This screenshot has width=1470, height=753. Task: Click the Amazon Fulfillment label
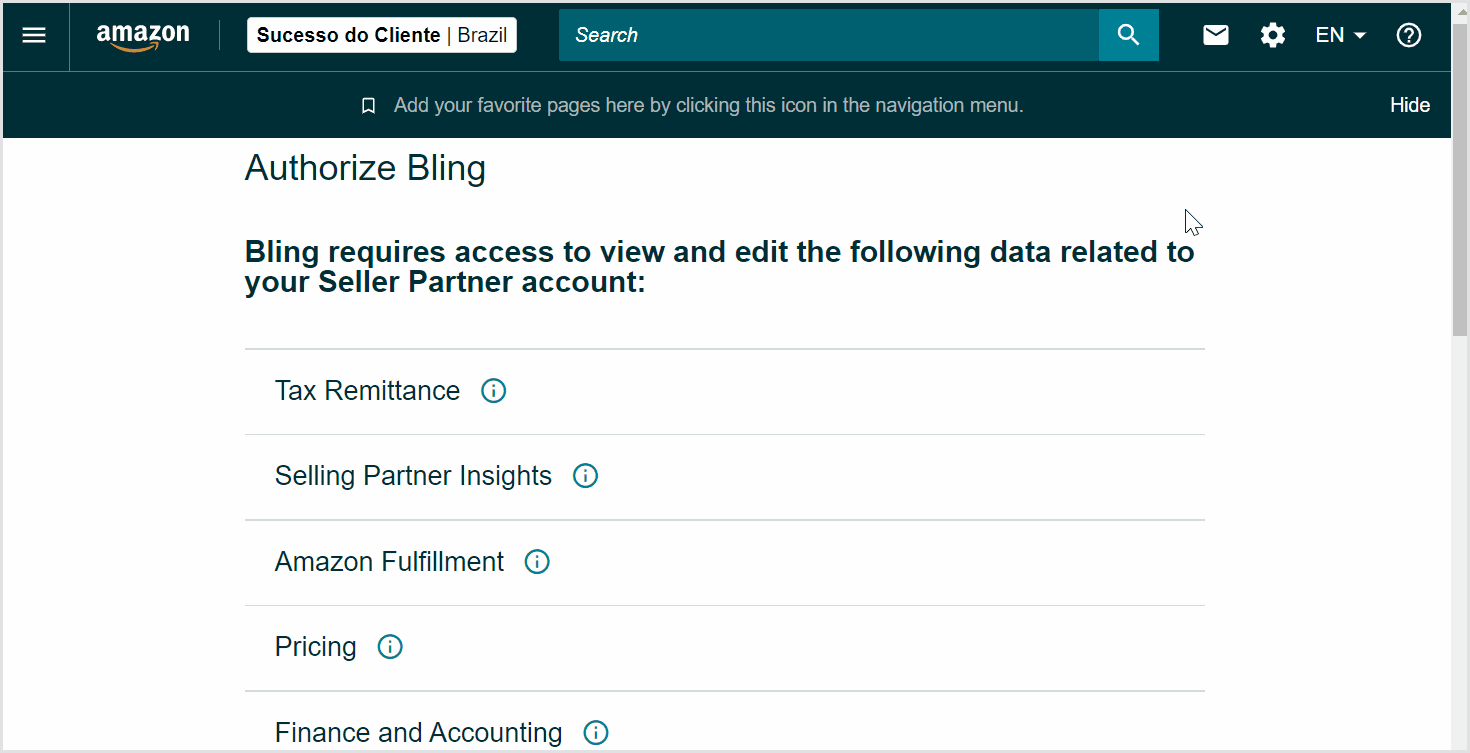coord(389,562)
